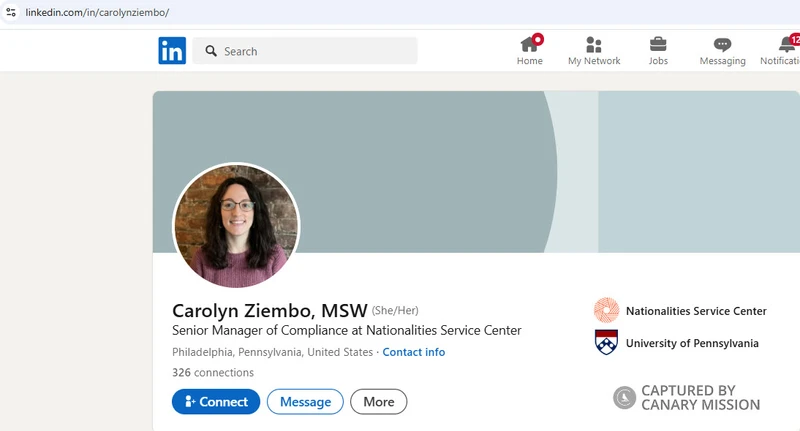Click the Message button
The image size is (800, 431).
305,402
